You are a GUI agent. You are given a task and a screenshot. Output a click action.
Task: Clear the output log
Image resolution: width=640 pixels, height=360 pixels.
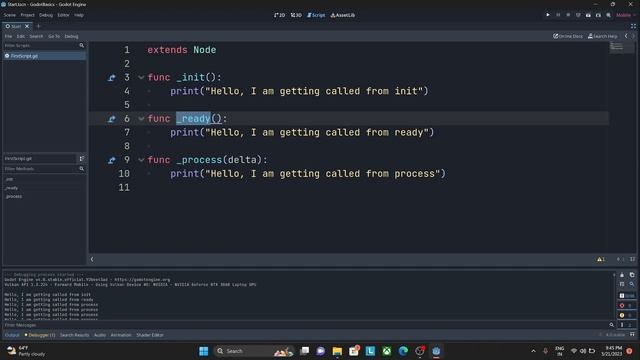pos(622,275)
